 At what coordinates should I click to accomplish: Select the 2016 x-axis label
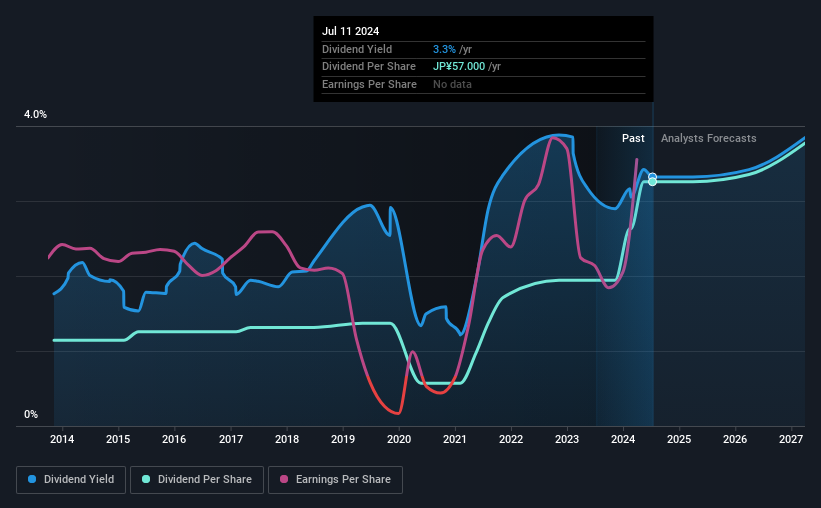pyautogui.click(x=174, y=439)
